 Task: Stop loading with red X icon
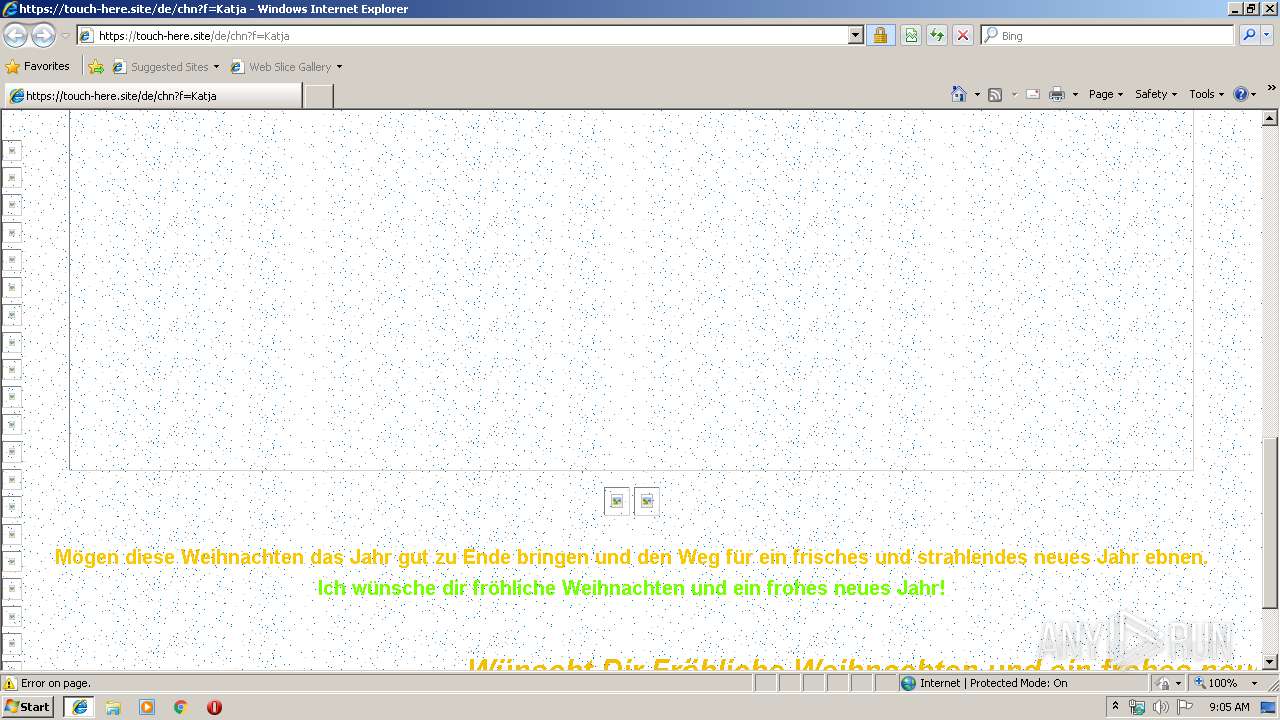tap(963, 36)
